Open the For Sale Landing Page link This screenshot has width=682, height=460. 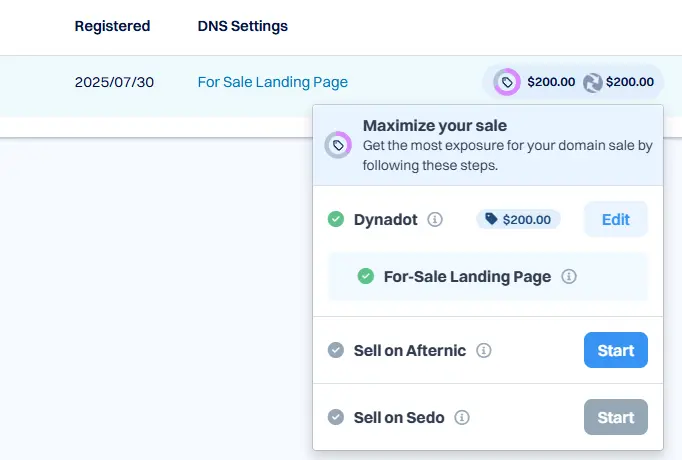pos(273,82)
